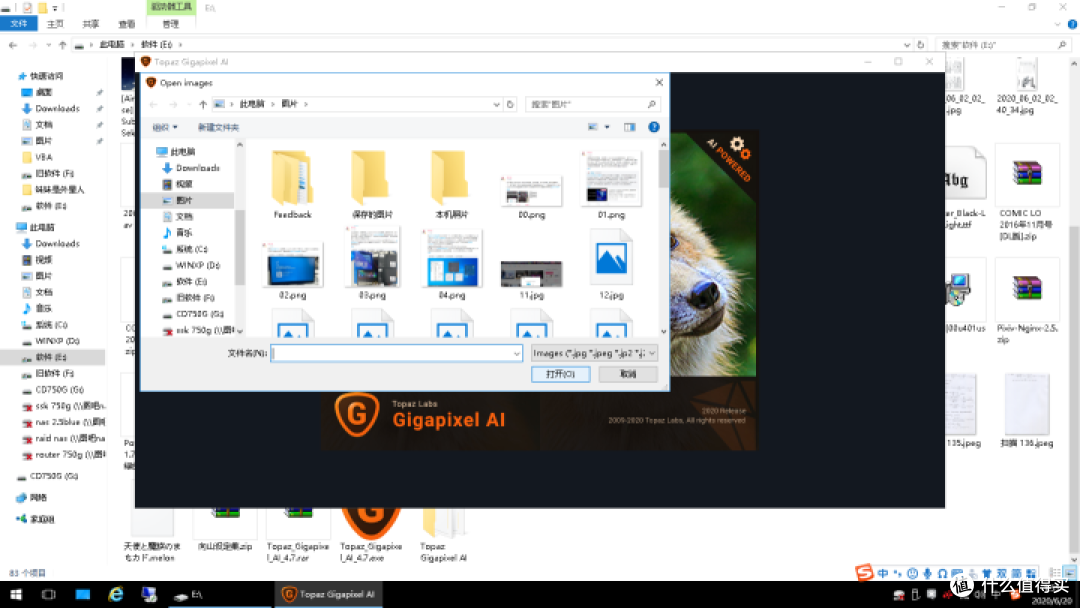Open the 主页 tab in Explorer ribbon

click(x=55, y=24)
